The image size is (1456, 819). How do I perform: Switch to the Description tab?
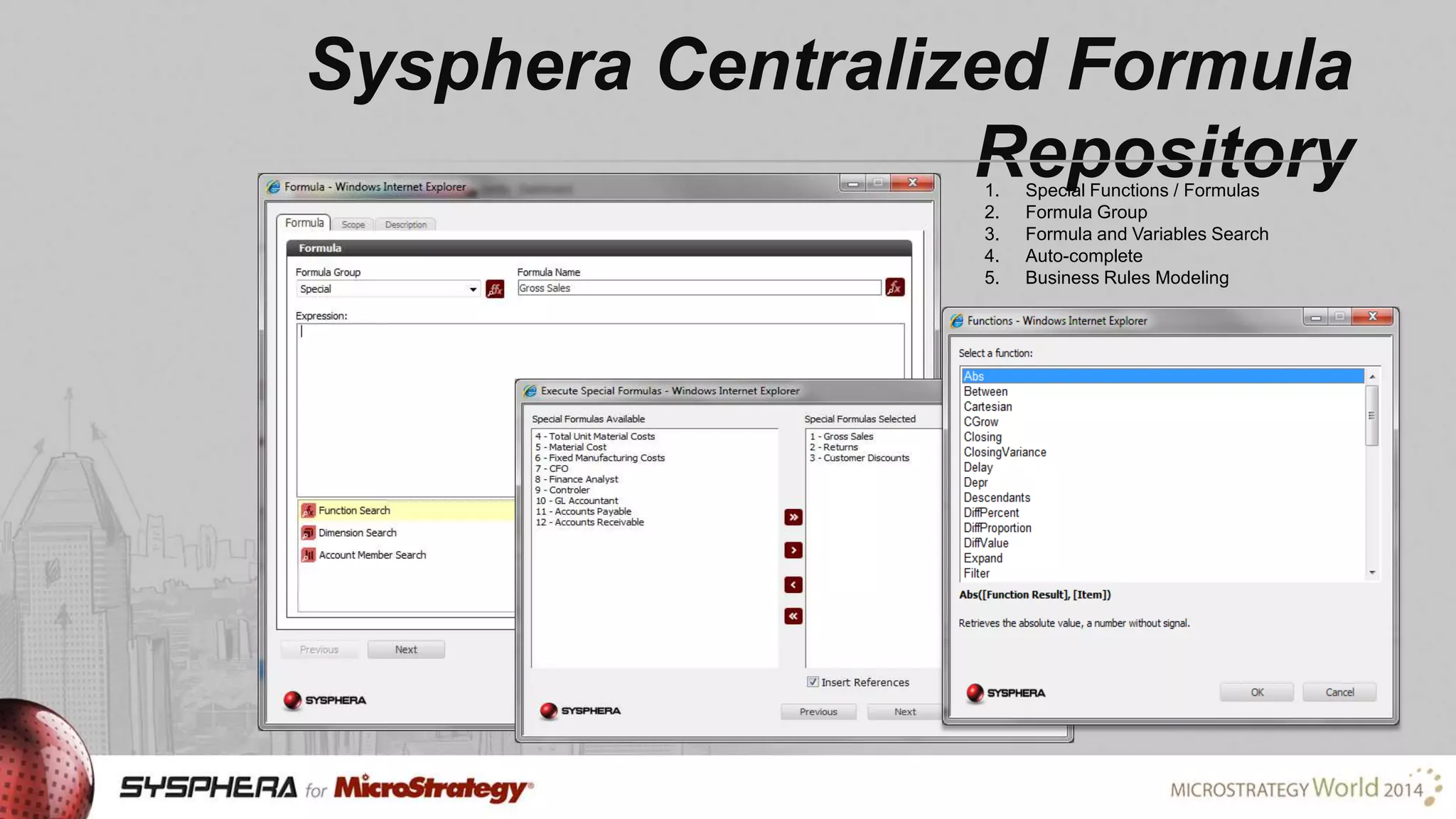[406, 225]
